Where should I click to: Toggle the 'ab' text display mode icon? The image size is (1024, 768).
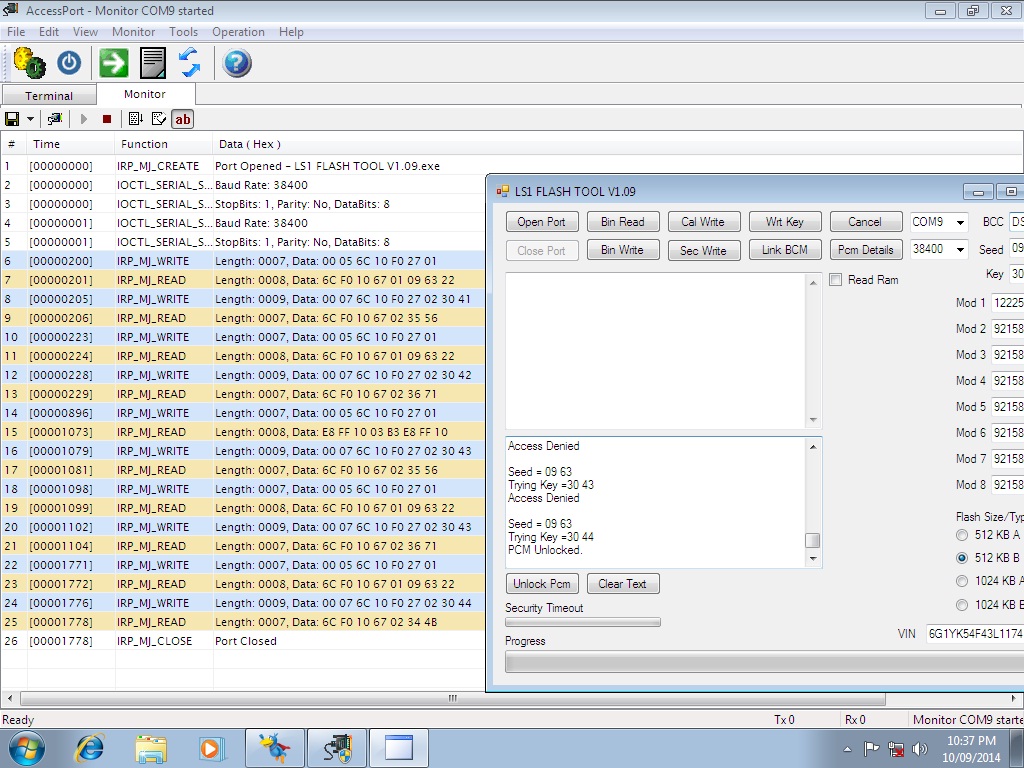point(183,119)
